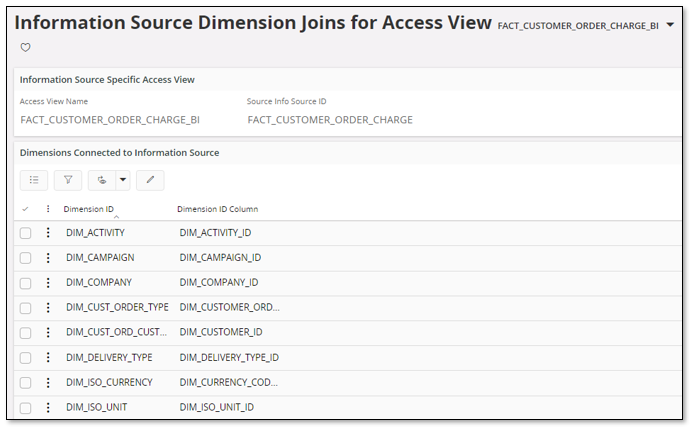Tick the DIM_ISO_UNIT row checkbox

[26, 408]
